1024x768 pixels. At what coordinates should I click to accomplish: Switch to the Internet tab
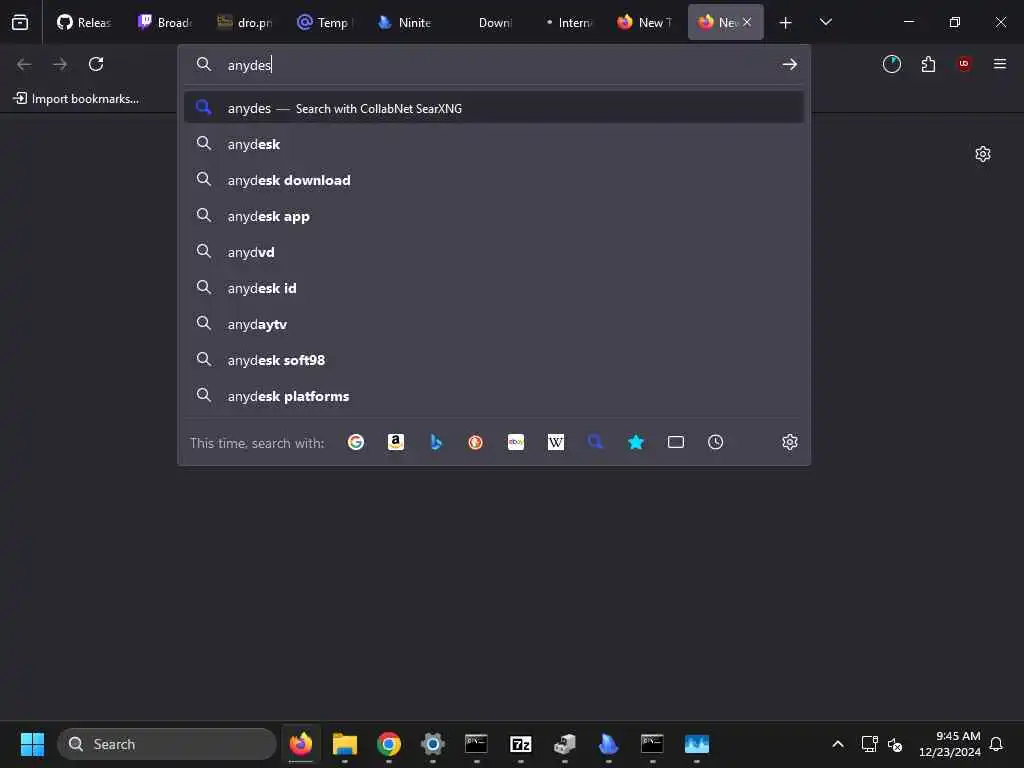tap(566, 22)
